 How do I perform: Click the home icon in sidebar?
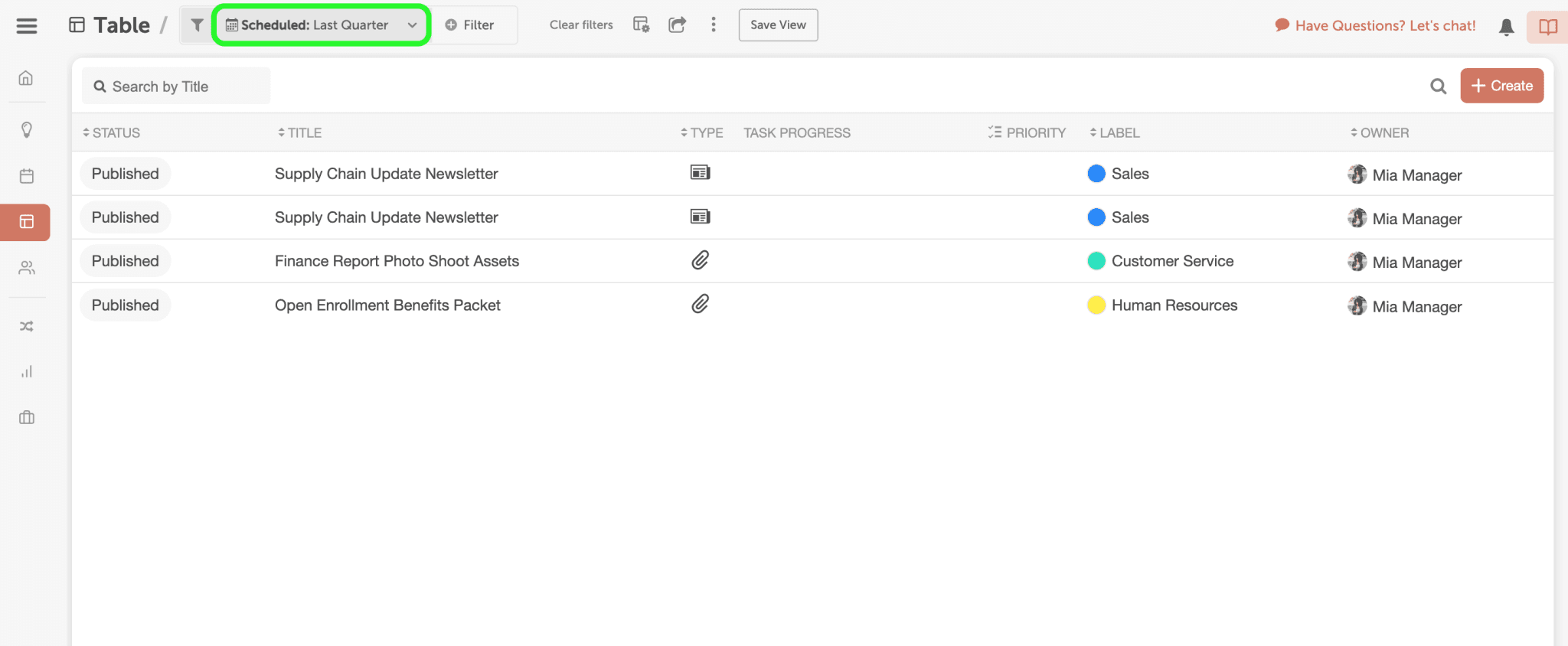[x=26, y=78]
